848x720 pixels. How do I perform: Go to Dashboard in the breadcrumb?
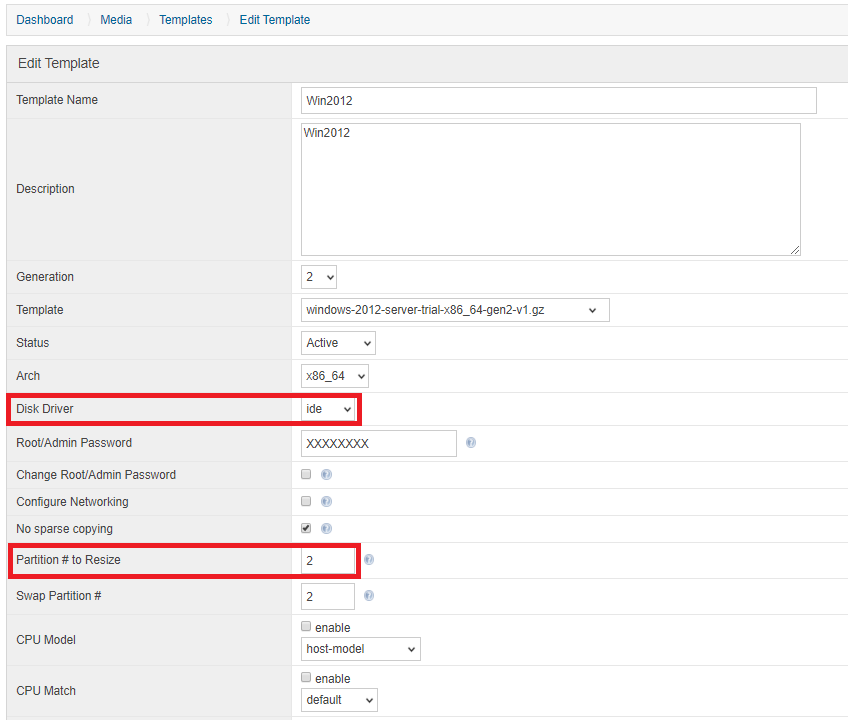[x=45, y=20]
